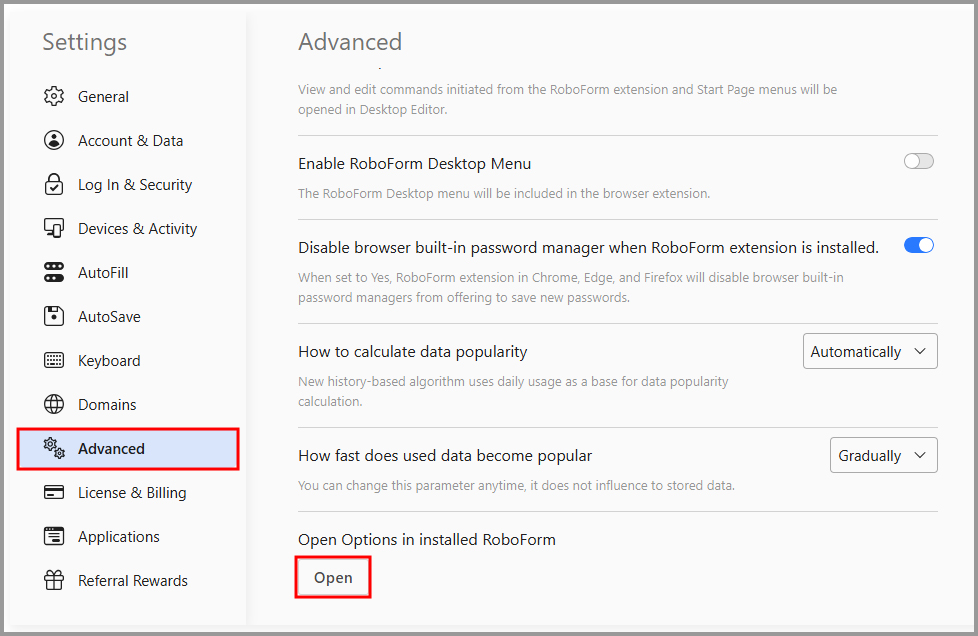Open the data popularity Automatically dropdown
The height and width of the screenshot is (636, 978).
coord(869,352)
